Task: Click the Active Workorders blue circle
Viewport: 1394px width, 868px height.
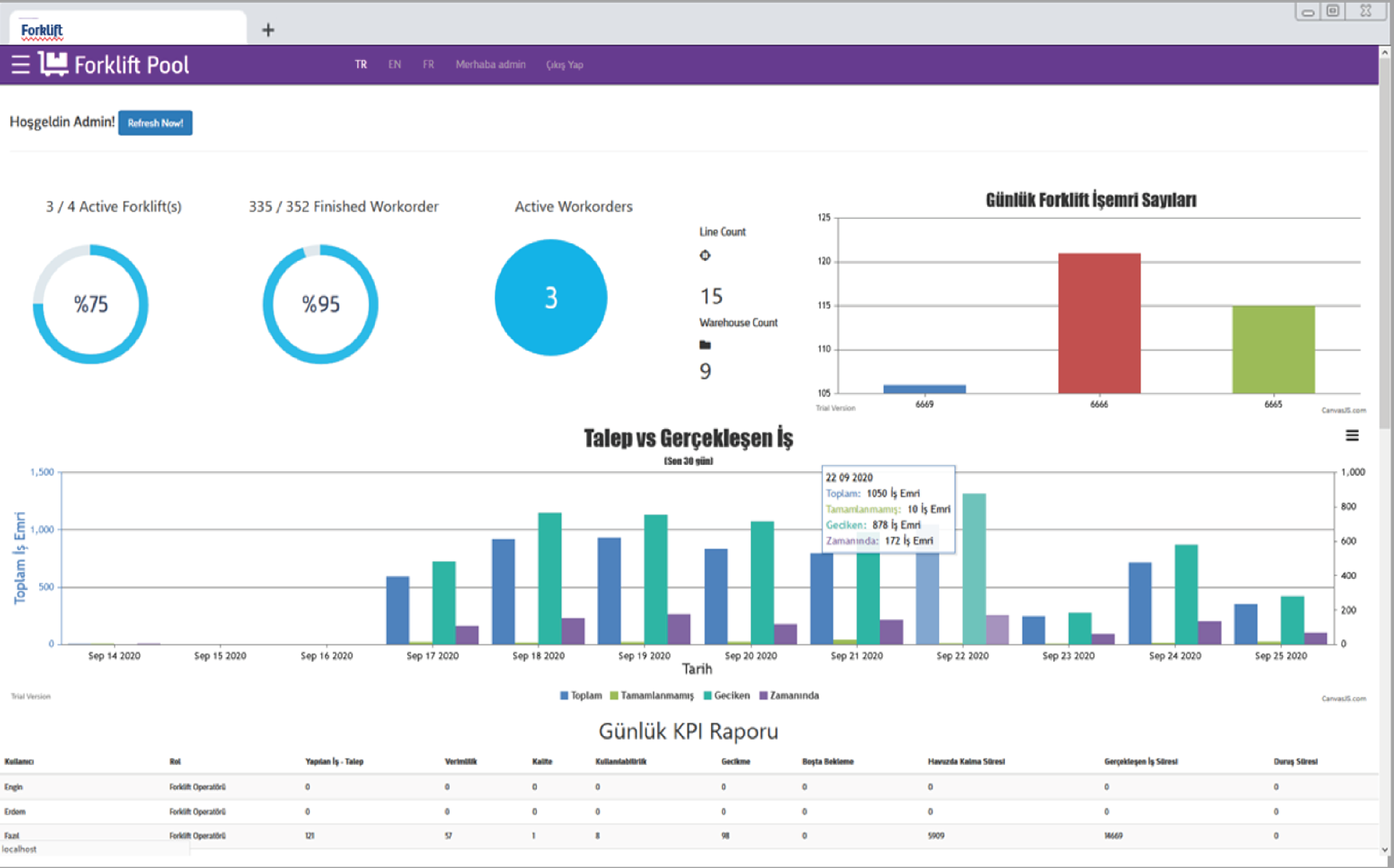Action: [x=551, y=298]
